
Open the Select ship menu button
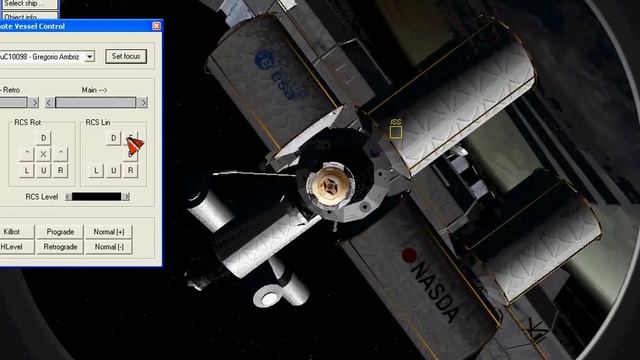(30, 4)
